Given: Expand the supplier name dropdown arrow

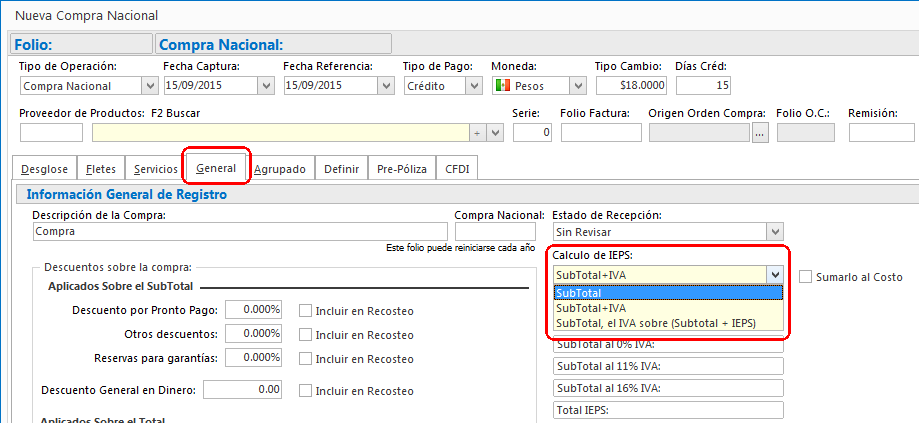Looking at the screenshot, I should coord(496,133).
